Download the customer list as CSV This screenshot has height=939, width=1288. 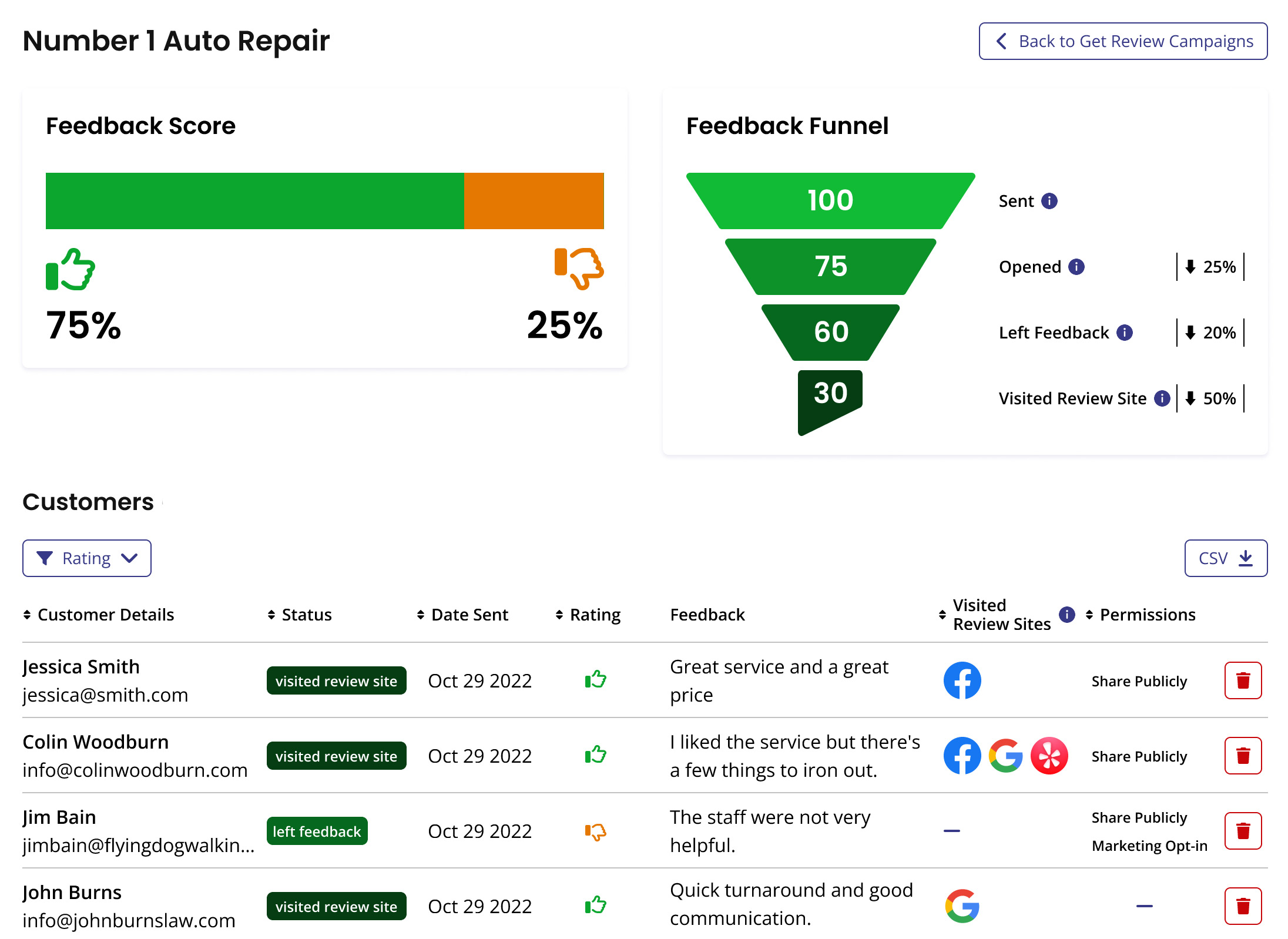1226,558
